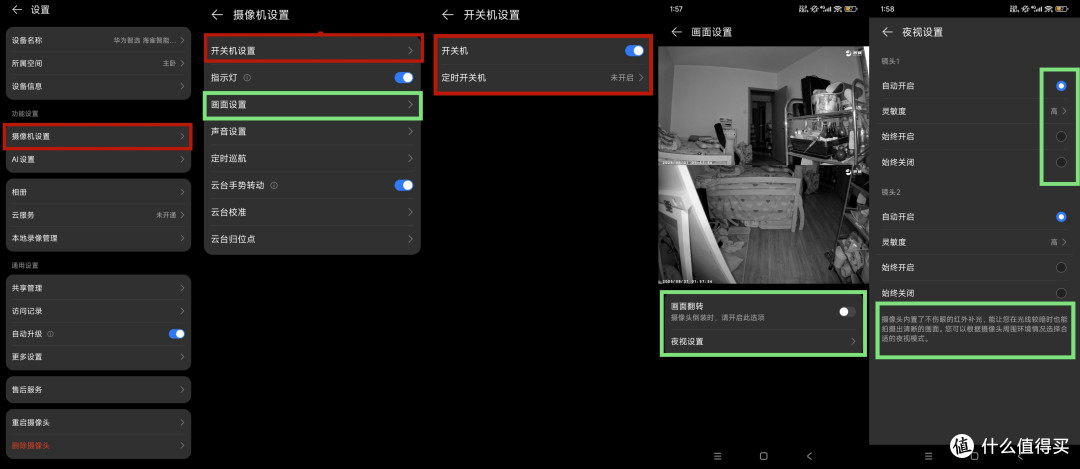The image size is (1080, 469).
Task: Open 灵敏度 setting under 镜头1
Action: click(x=973, y=111)
